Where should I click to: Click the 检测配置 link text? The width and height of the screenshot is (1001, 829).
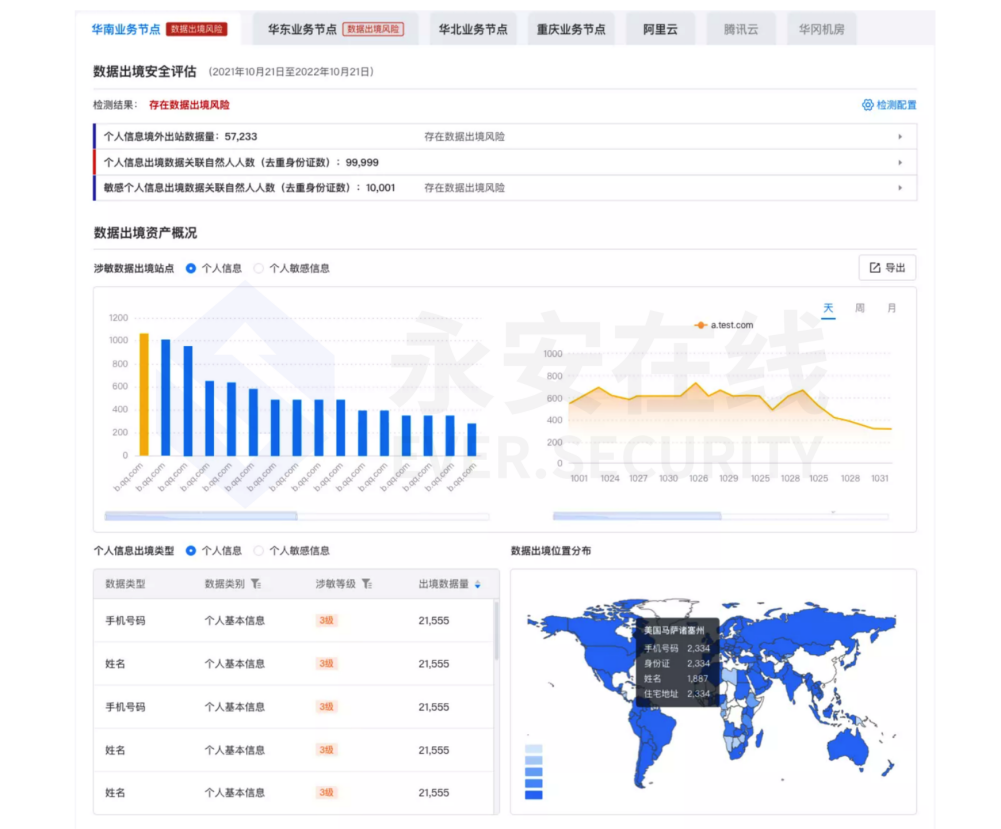pos(896,105)
